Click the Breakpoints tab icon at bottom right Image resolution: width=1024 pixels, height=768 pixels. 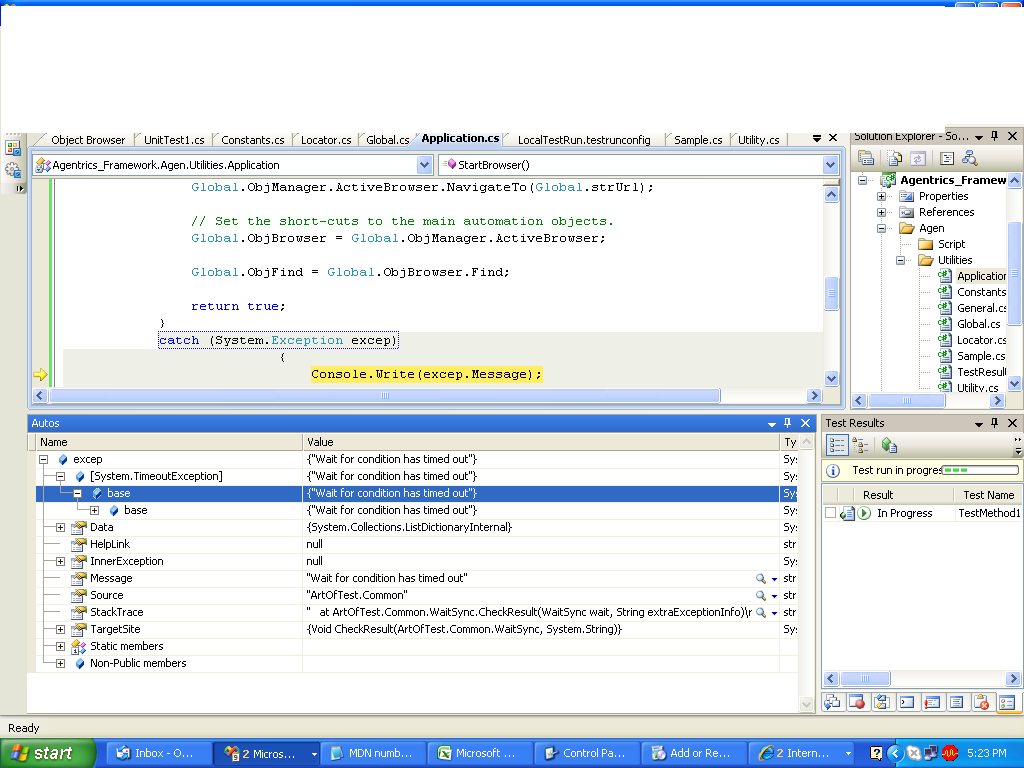click(857, 703)
